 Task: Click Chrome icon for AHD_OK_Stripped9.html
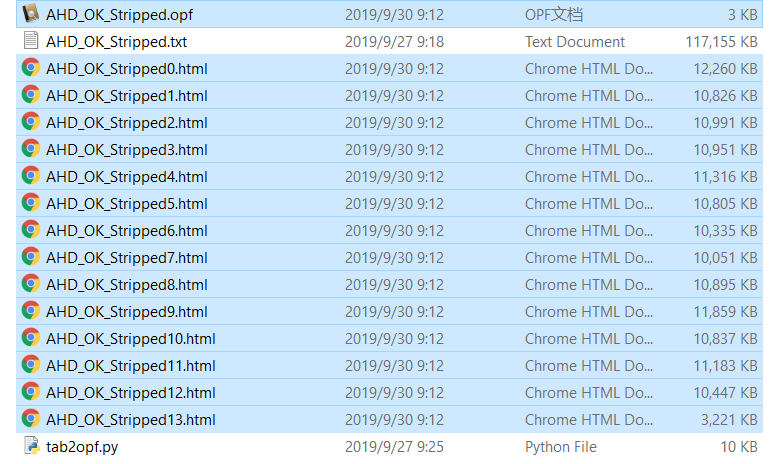(30, 310)
